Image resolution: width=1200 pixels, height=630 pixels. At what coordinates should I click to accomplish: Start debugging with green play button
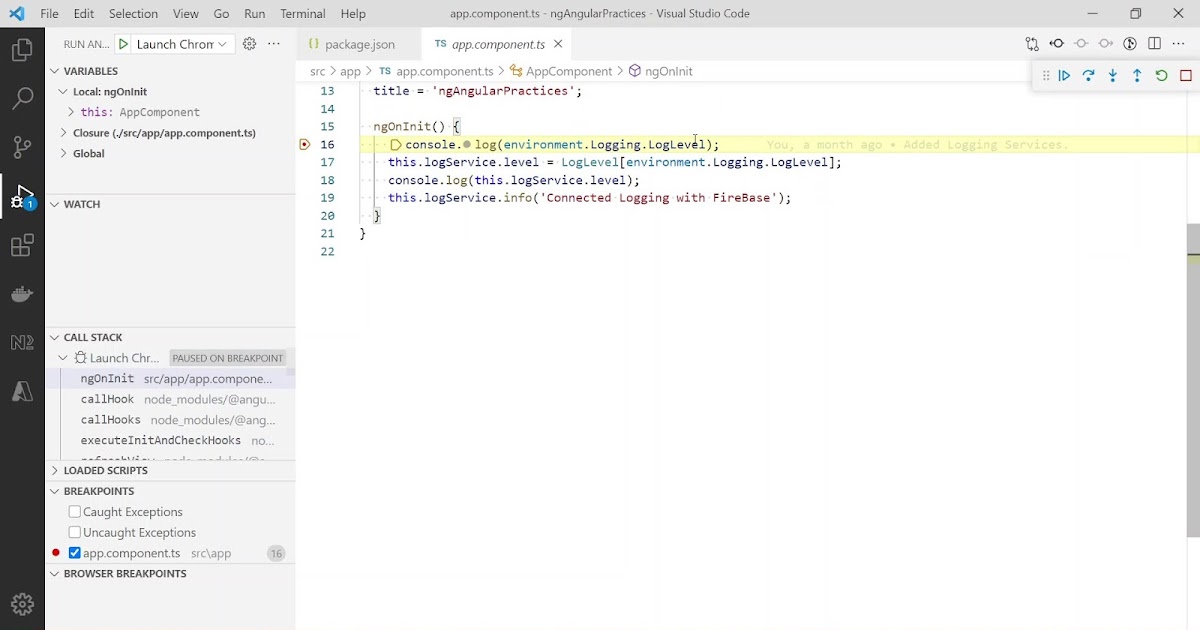point(123,44)
